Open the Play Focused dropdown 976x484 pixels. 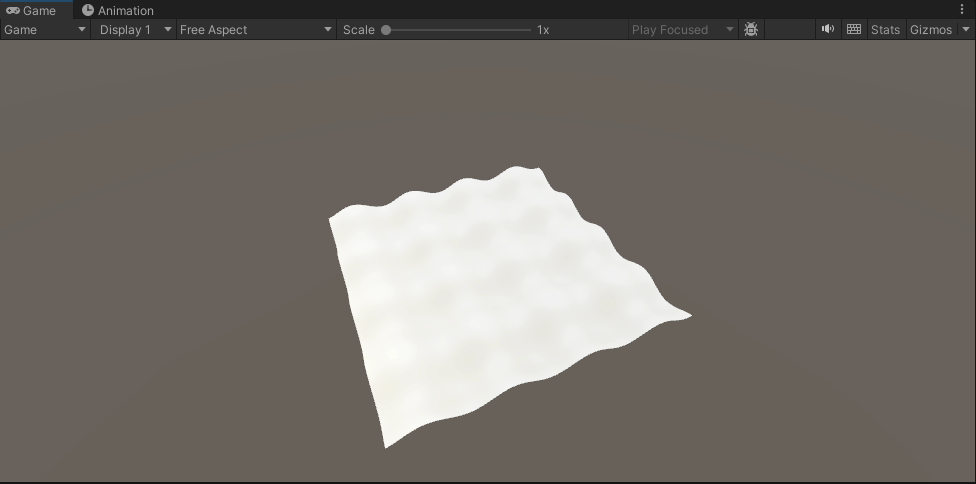683,29
